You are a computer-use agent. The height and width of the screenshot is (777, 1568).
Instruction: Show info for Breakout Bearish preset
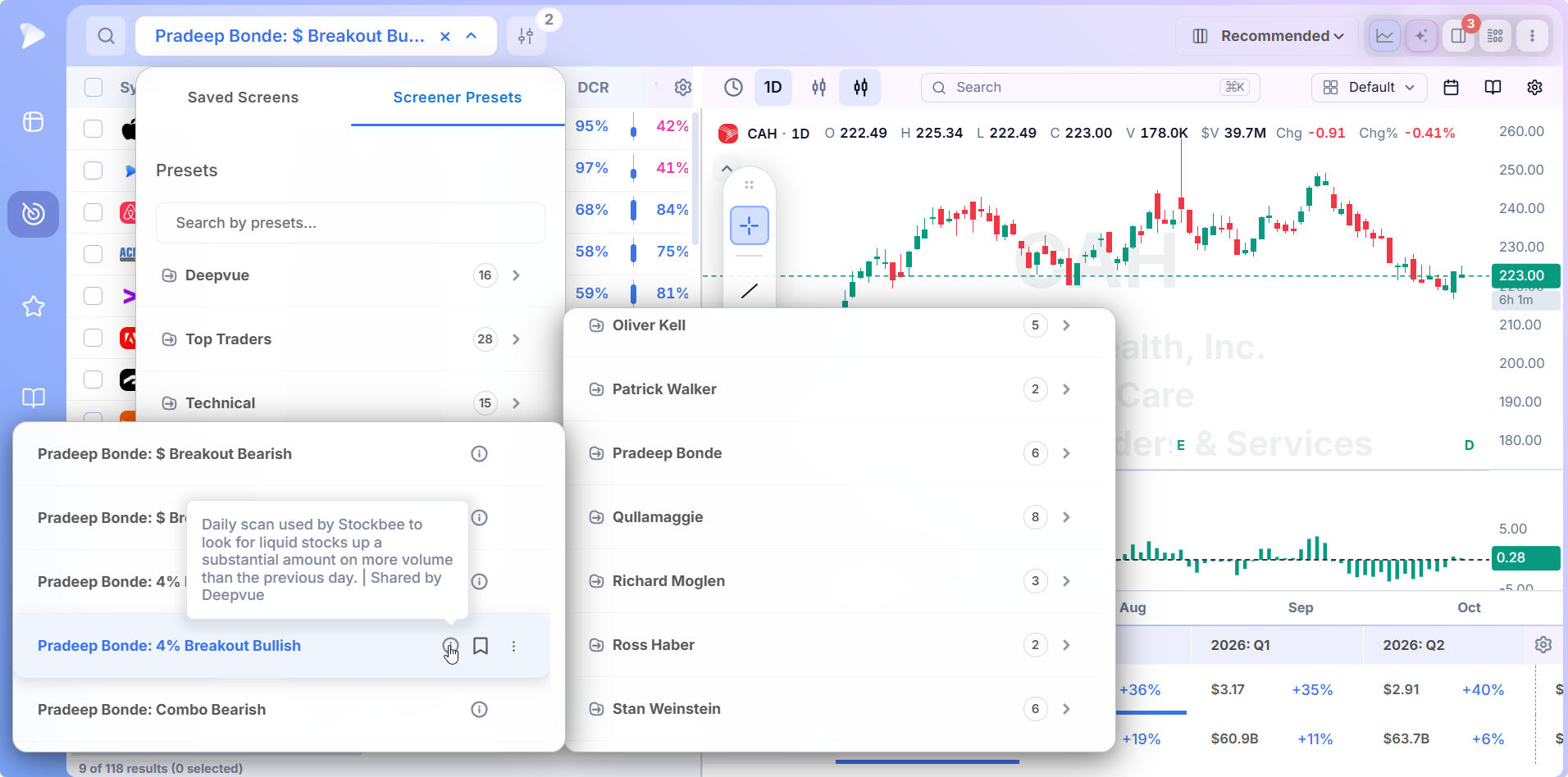pyautogui.click(x=480, y=454)
